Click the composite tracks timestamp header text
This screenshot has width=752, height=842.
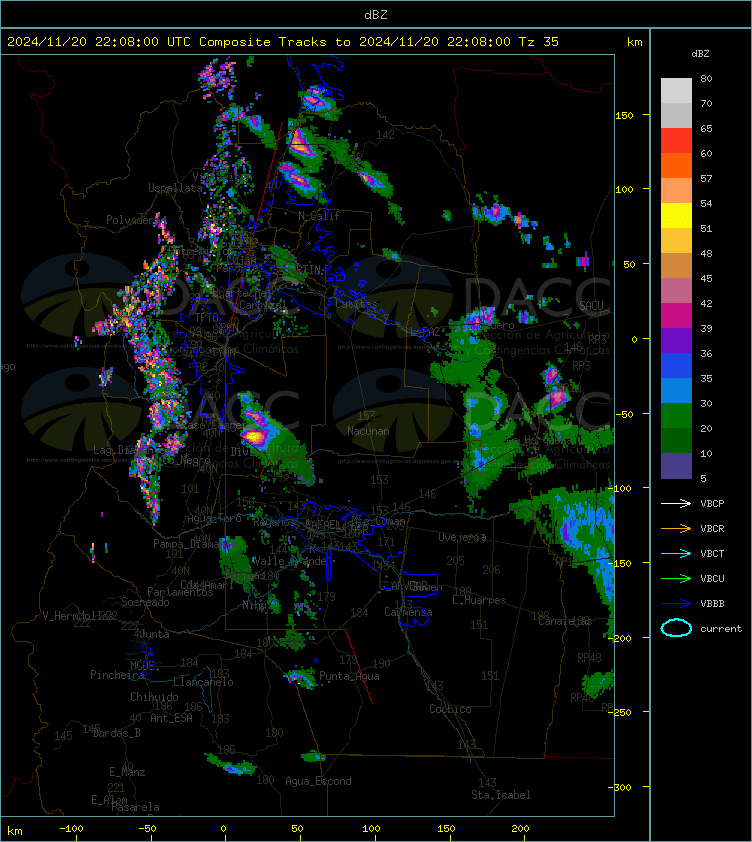283,42
